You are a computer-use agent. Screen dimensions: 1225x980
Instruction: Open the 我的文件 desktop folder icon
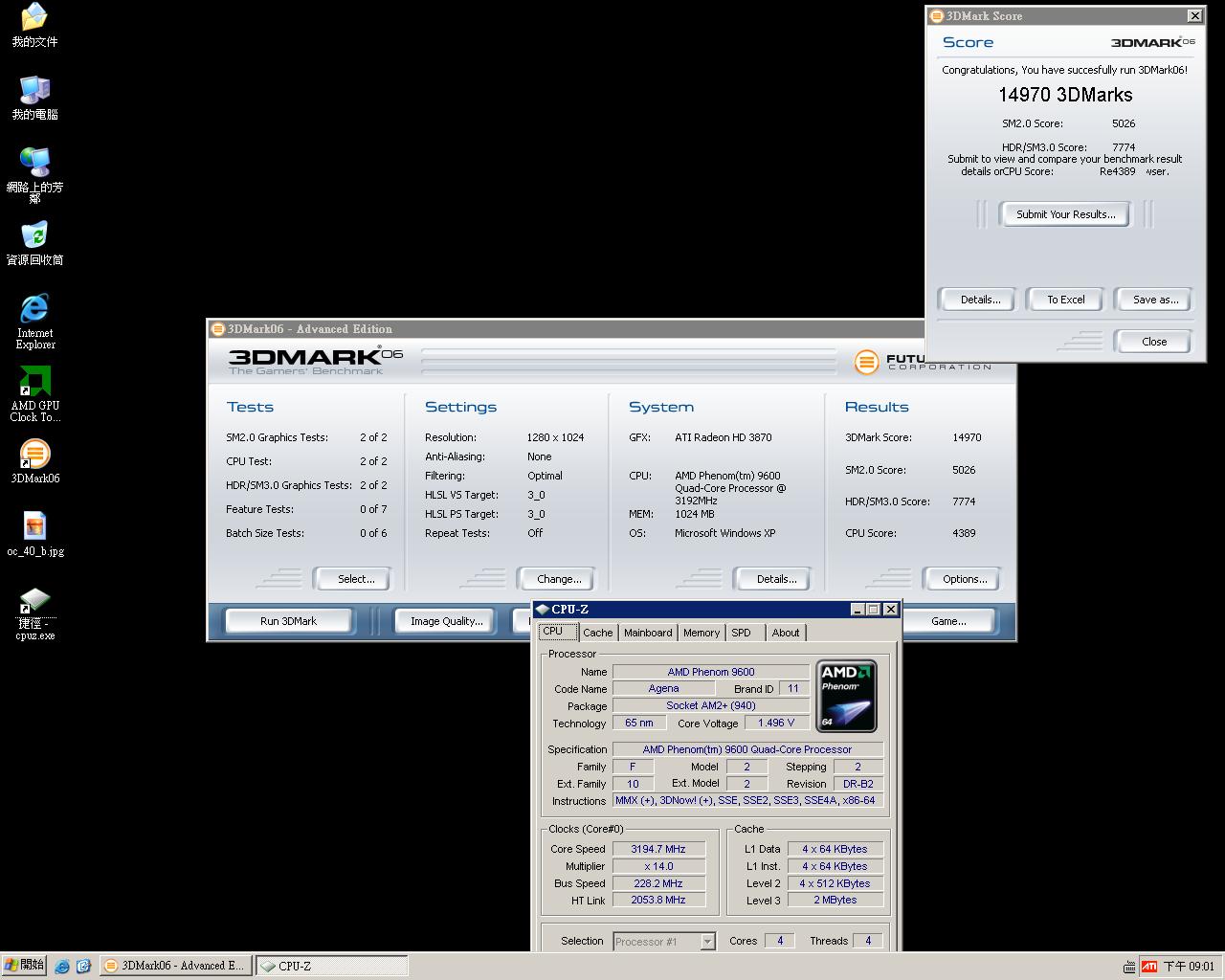point(34,26)
